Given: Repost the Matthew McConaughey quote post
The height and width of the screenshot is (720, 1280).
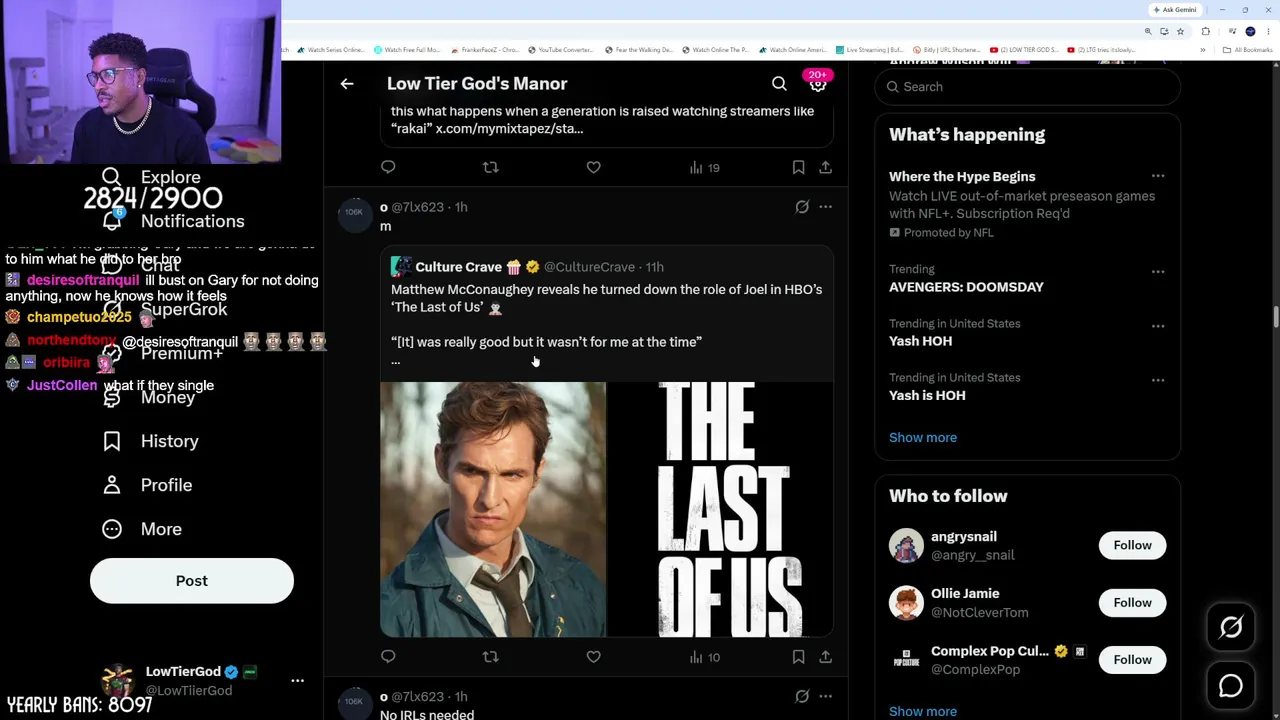Looking at the screenshot, I should [x=490, y=657].
